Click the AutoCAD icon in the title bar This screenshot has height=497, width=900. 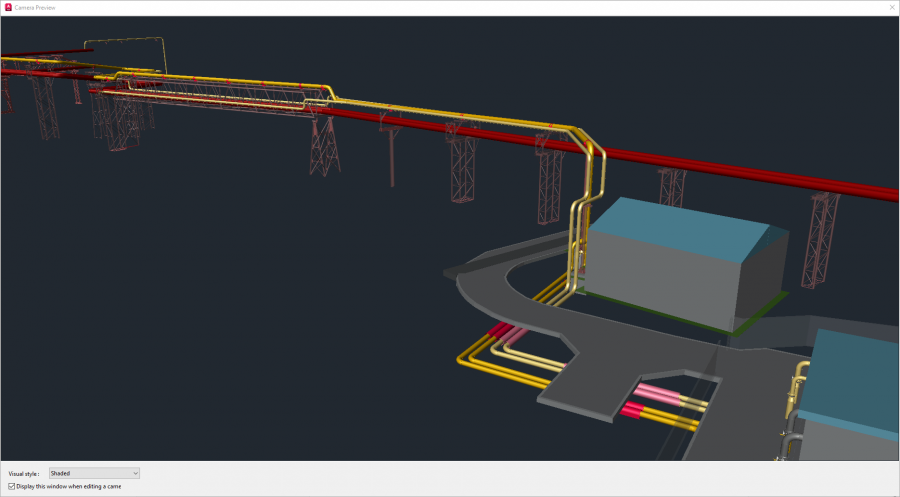coord(8,7)
